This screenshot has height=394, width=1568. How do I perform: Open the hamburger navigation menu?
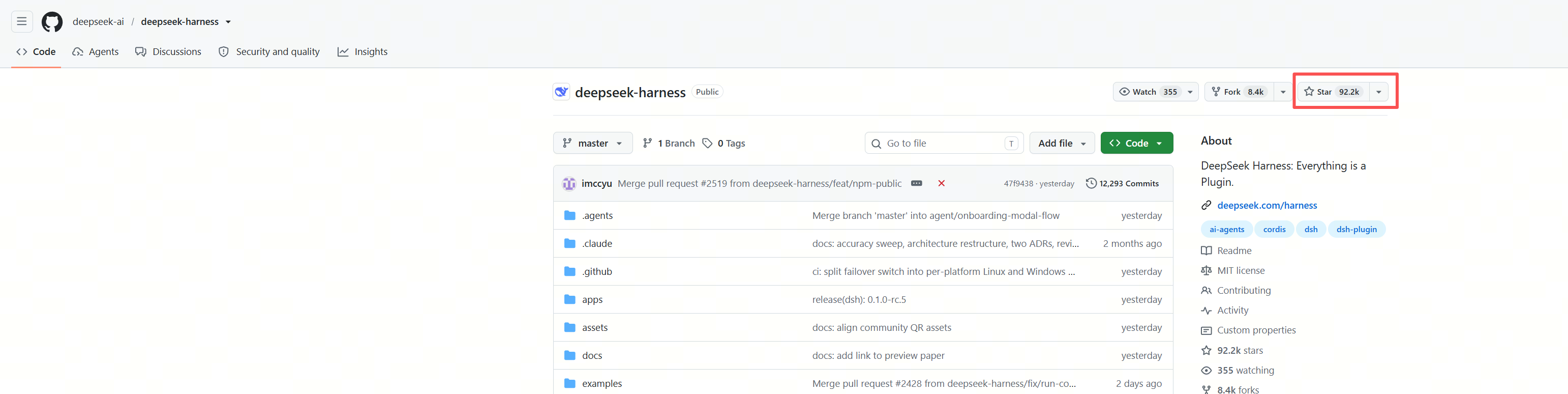pyautogui.click(x=22, y=22)
